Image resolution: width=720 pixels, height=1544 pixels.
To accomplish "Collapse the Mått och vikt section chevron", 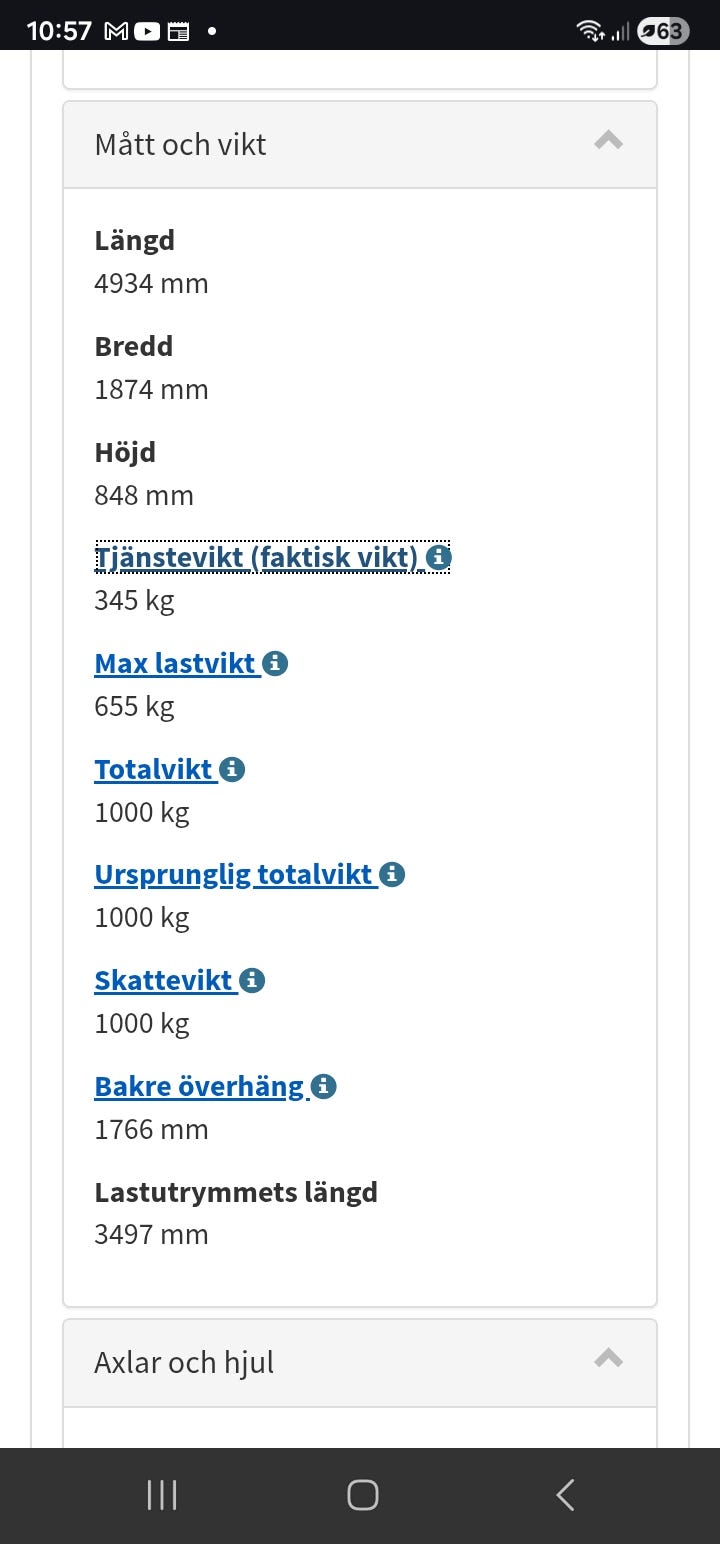I will (x=608, y=141).
